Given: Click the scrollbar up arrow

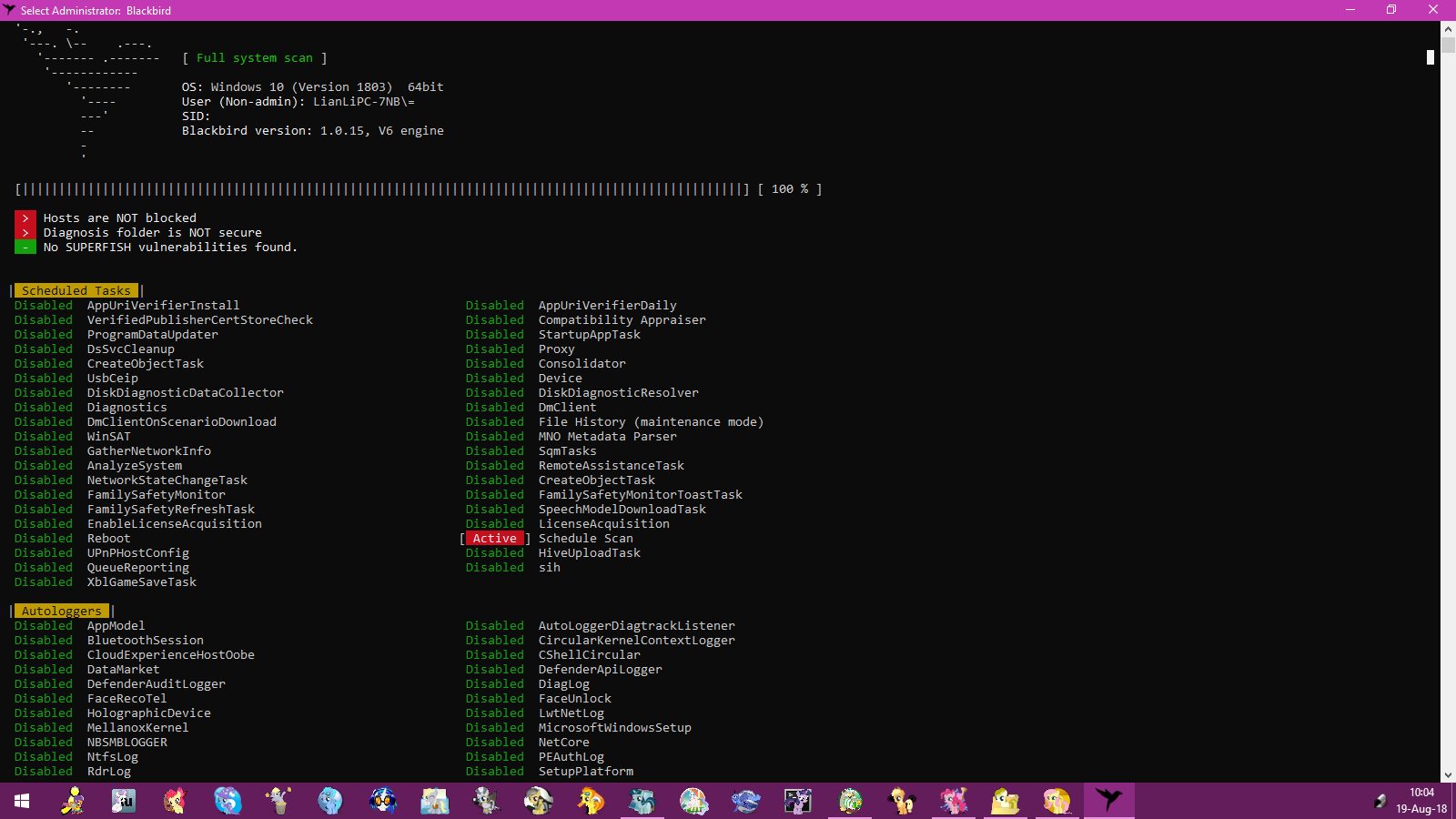Looking at the screenshot, I should (1448, 29).
